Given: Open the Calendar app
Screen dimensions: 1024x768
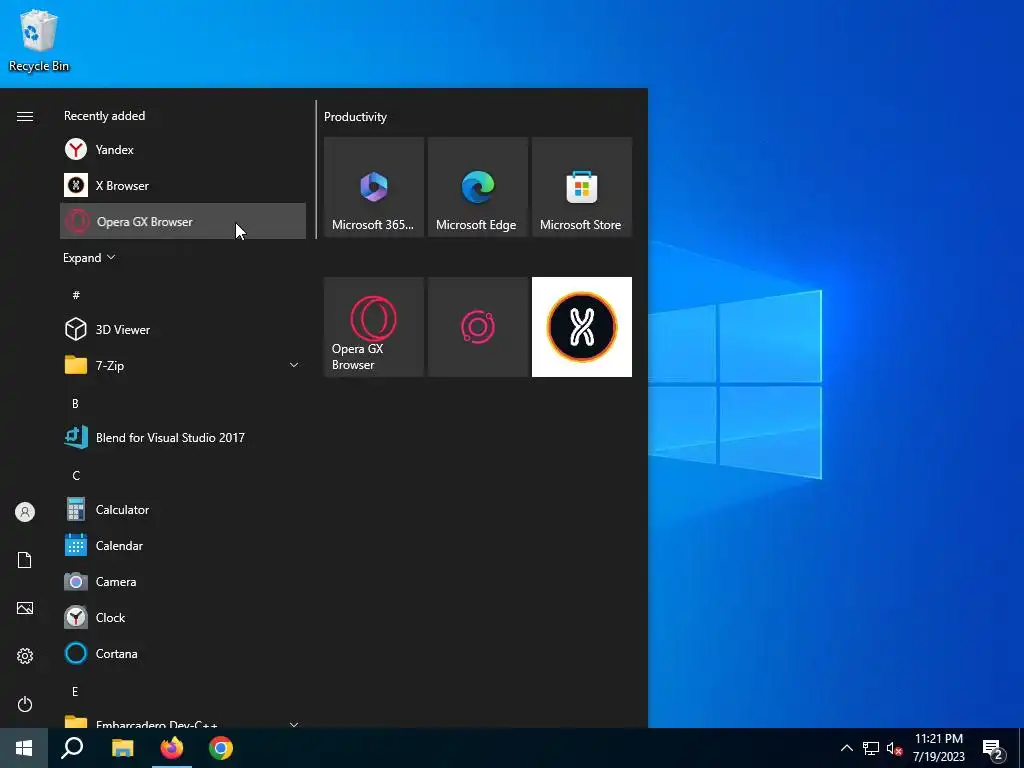Looking at the screenshot, I should (183, 545).
